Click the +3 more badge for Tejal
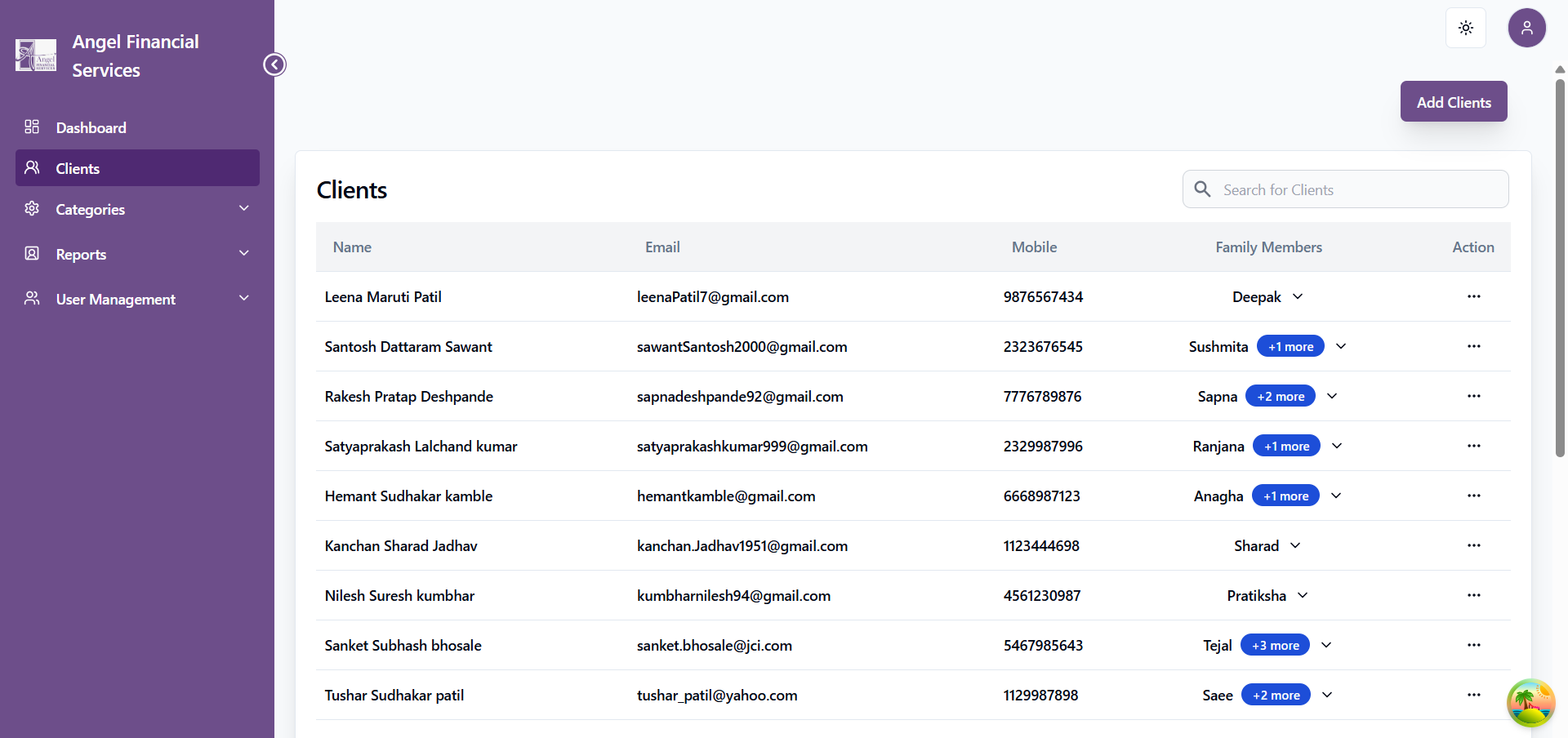The width and height of the screenshot is (1568, 738). pyautogui.click(x=1275, y=645)
